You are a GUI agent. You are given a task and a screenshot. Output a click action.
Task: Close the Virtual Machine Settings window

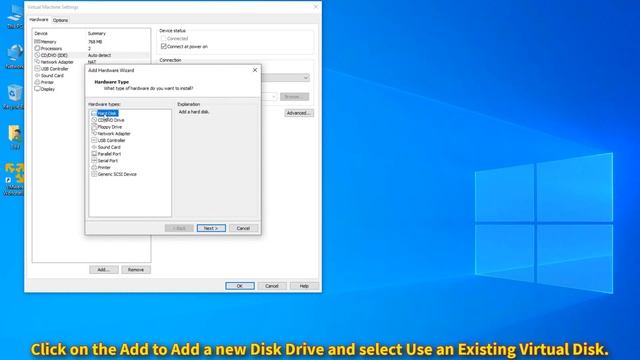pos(316,7)
